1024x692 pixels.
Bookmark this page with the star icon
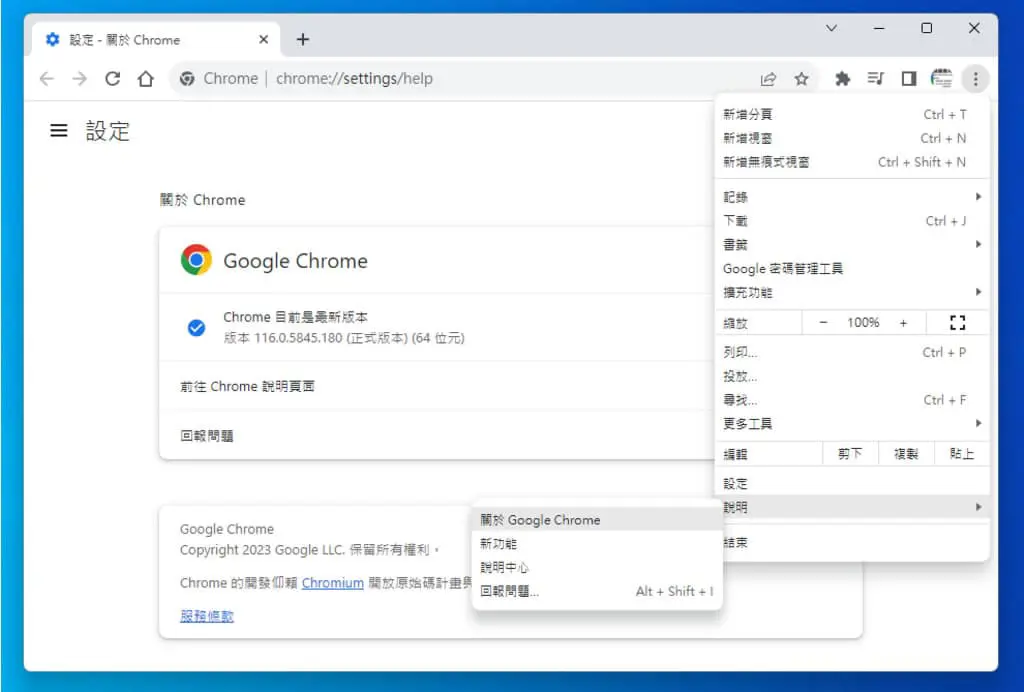point(801,79)
